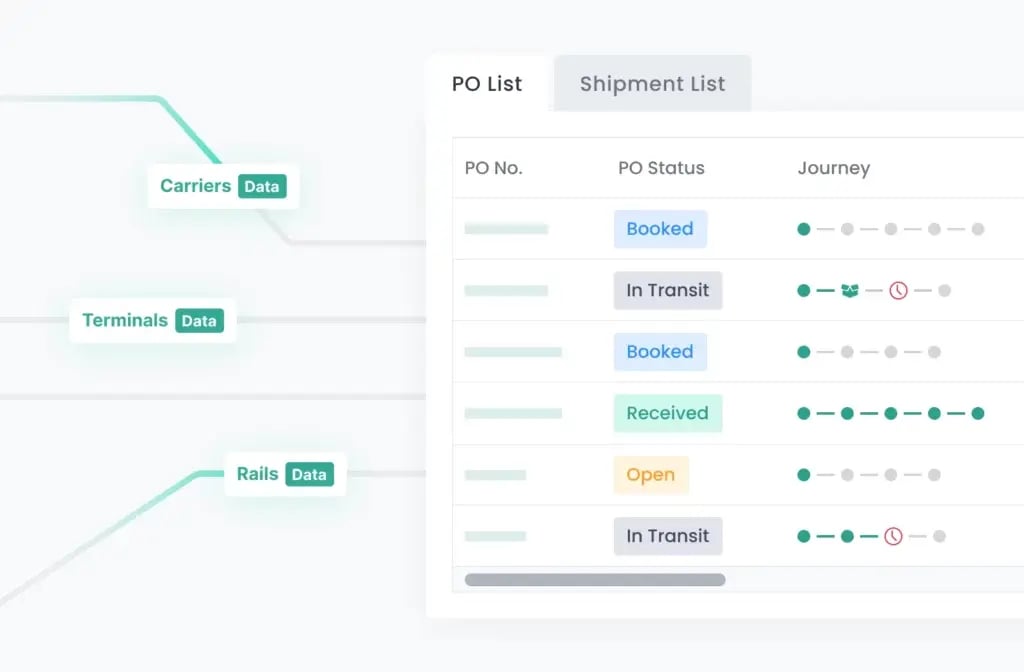The image size is (1024, 672).
Task: Click the final green dot in the Received journey
Action: (978, 413)
